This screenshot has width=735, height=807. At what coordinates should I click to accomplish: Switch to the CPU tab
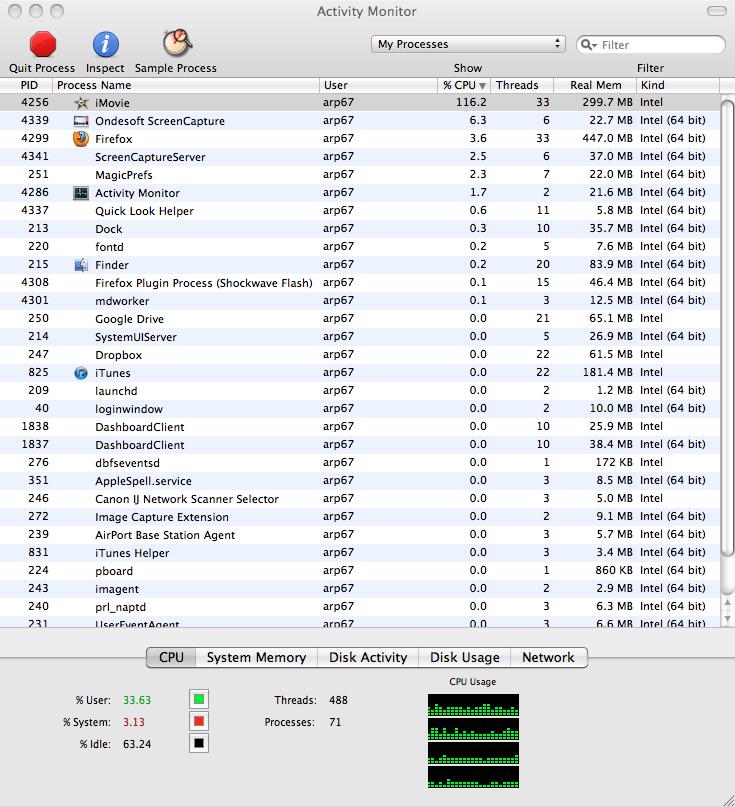[171, 657]
